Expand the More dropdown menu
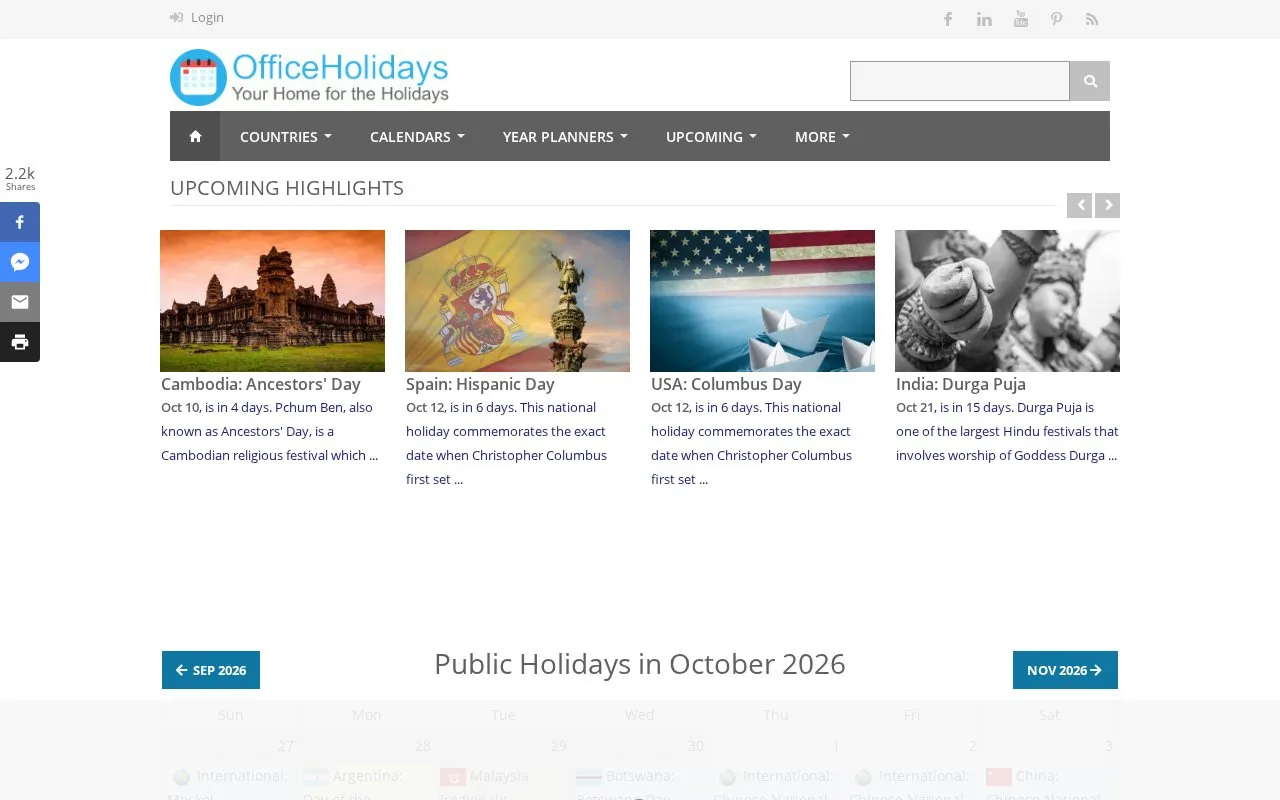Screen dimensions: 1280x800 click(822, 137)
